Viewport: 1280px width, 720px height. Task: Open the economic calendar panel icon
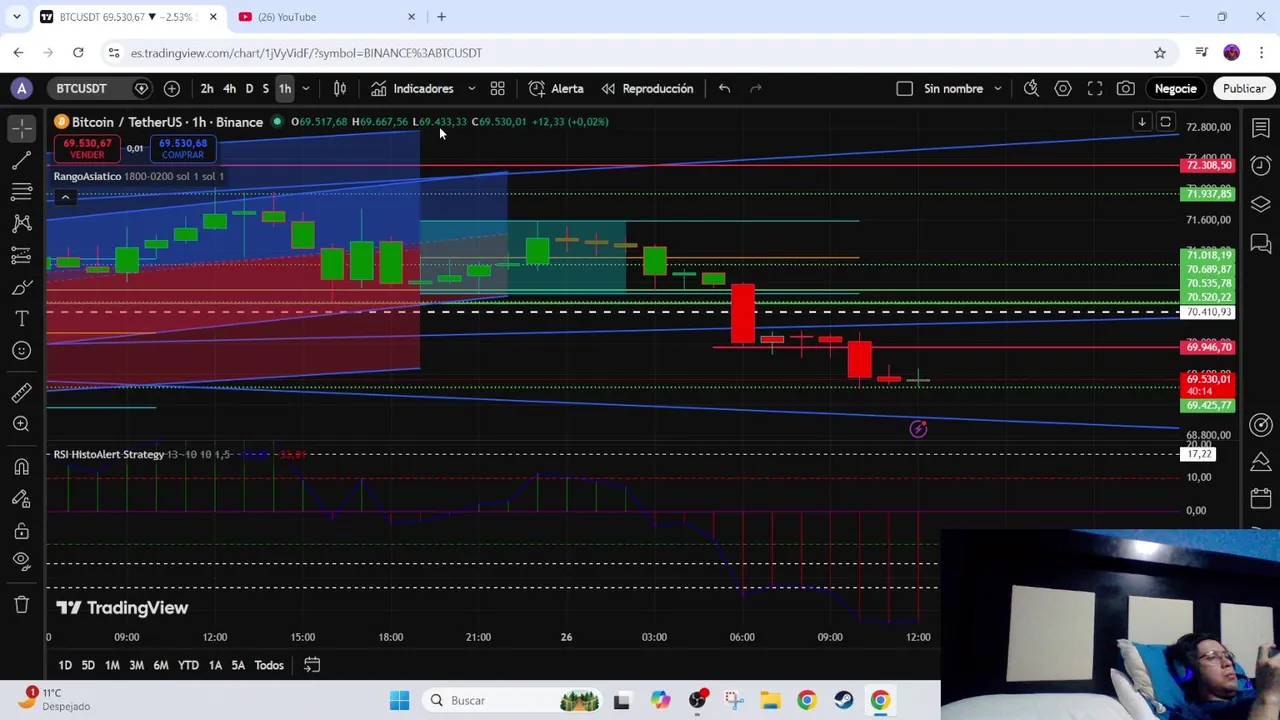[1261, 499]
